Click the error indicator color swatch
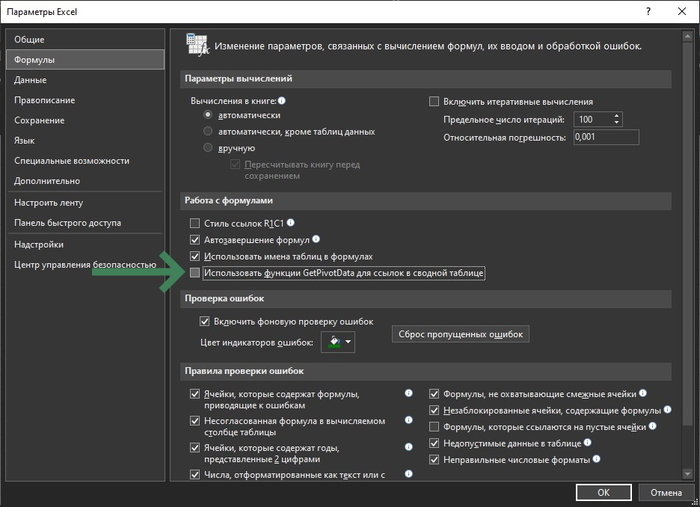Viewport: 700px width, 507px height. tap(332, 343)
